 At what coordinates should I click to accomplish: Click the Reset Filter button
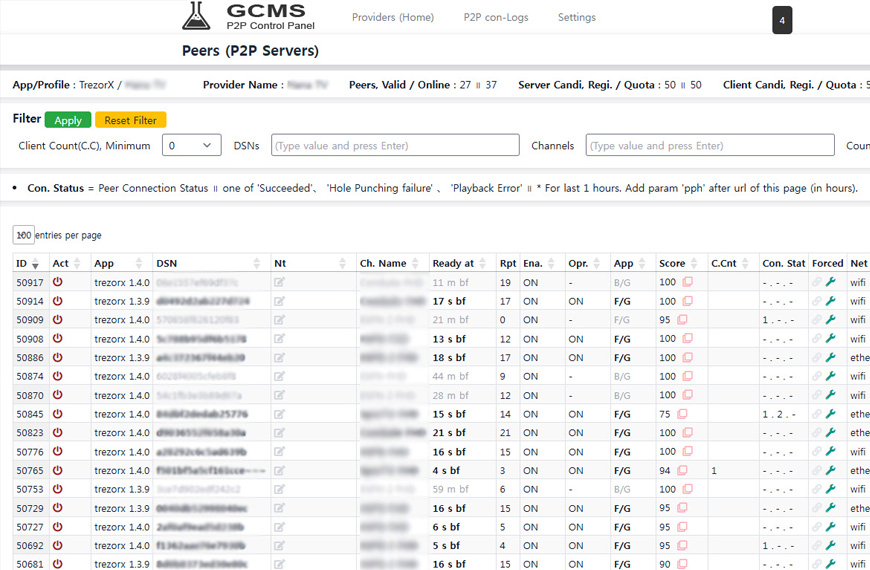[130, 120]
